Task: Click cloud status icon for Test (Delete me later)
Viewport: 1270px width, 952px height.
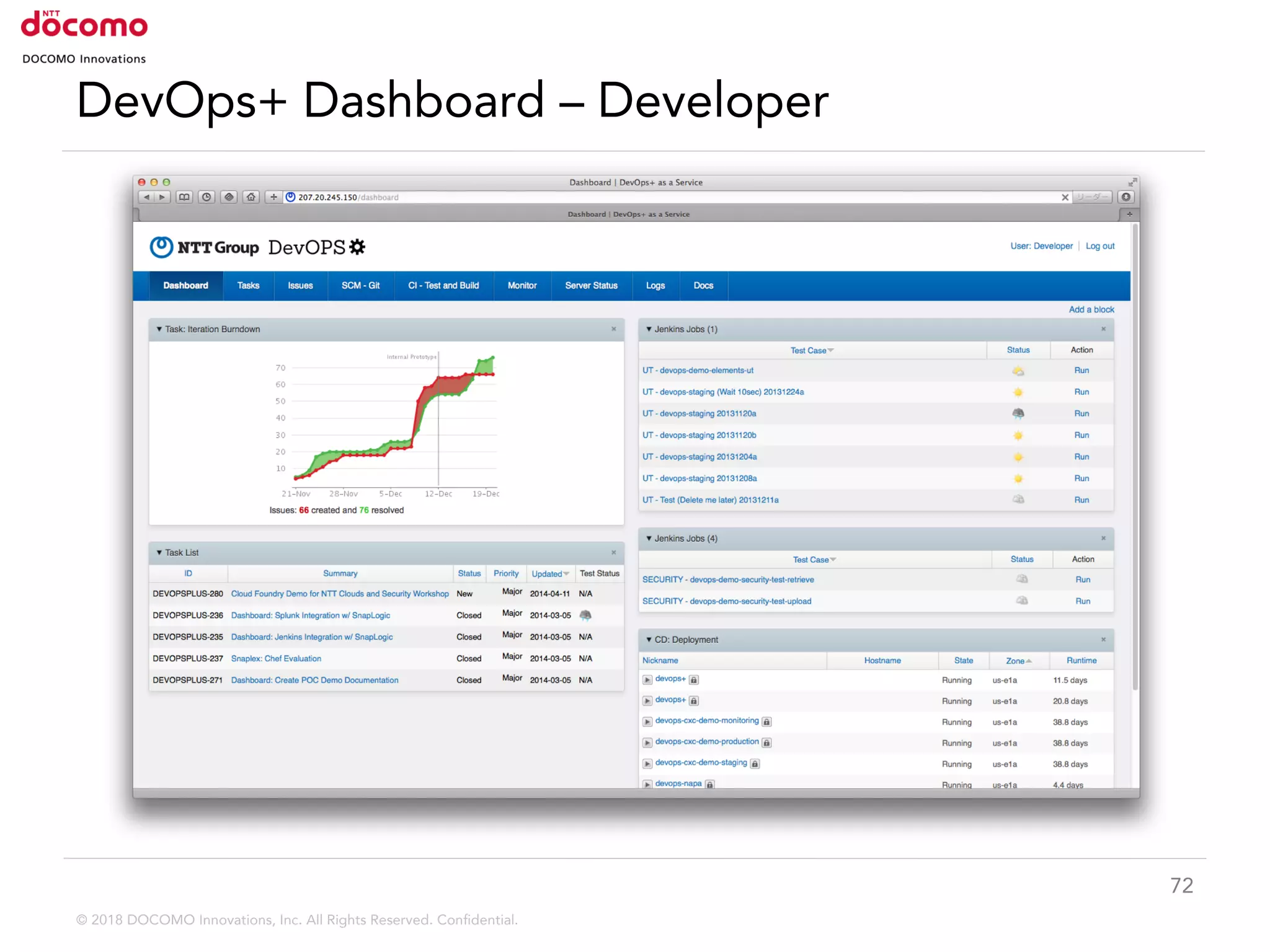Action: pyautogui.click(x=1018, y=500)
